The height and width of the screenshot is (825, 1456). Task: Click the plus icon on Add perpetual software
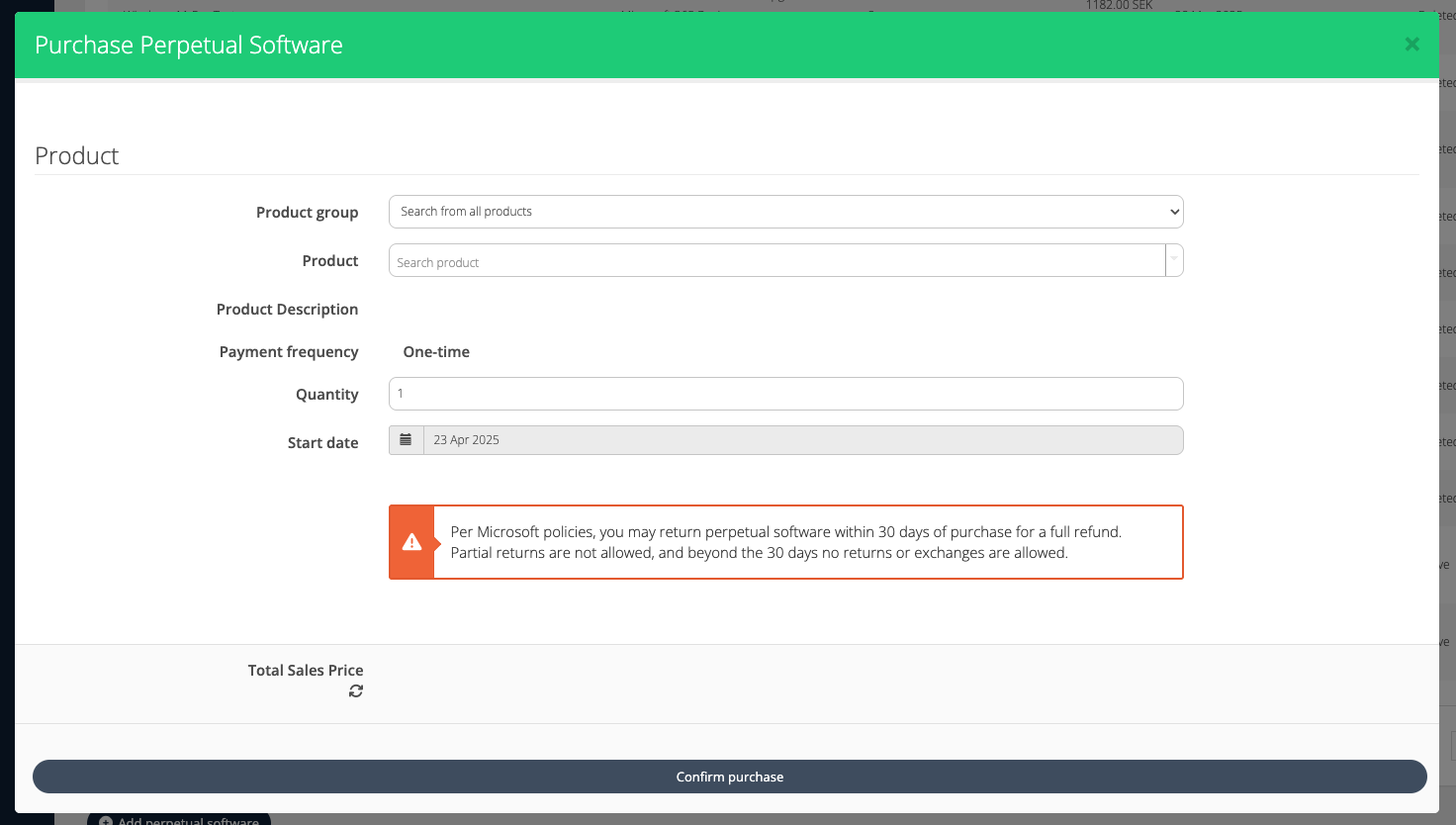[106, 820]
